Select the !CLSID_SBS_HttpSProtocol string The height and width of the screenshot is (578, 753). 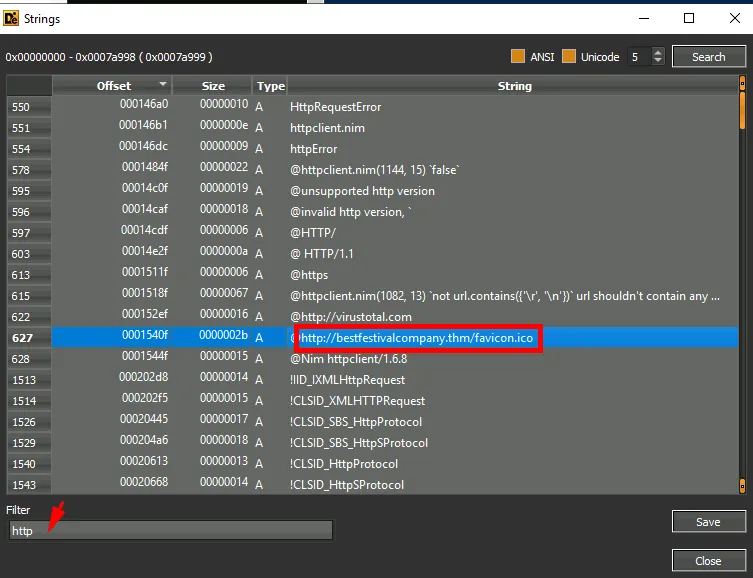point(359,443)
